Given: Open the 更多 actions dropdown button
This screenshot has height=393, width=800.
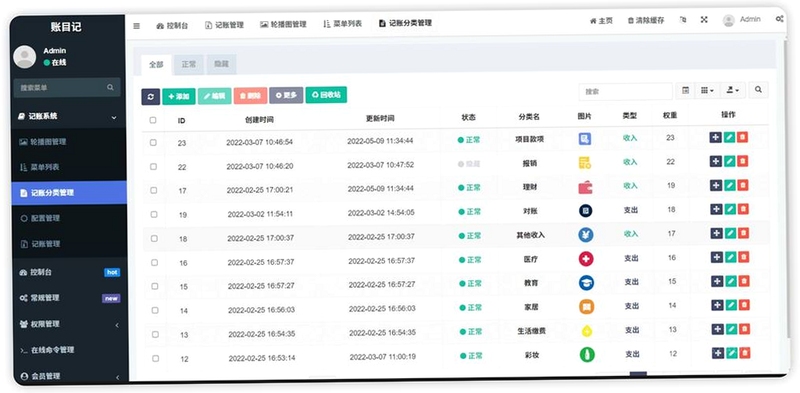Looking at the screenshot, I should click(x=286, y=95).
